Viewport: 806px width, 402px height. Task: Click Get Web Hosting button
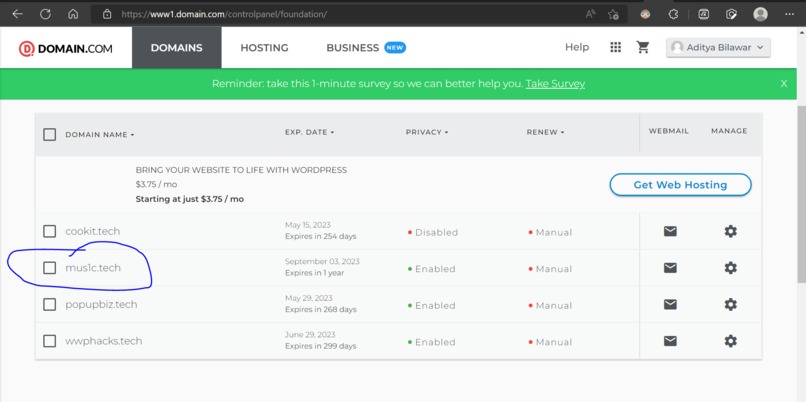[681, 185]
